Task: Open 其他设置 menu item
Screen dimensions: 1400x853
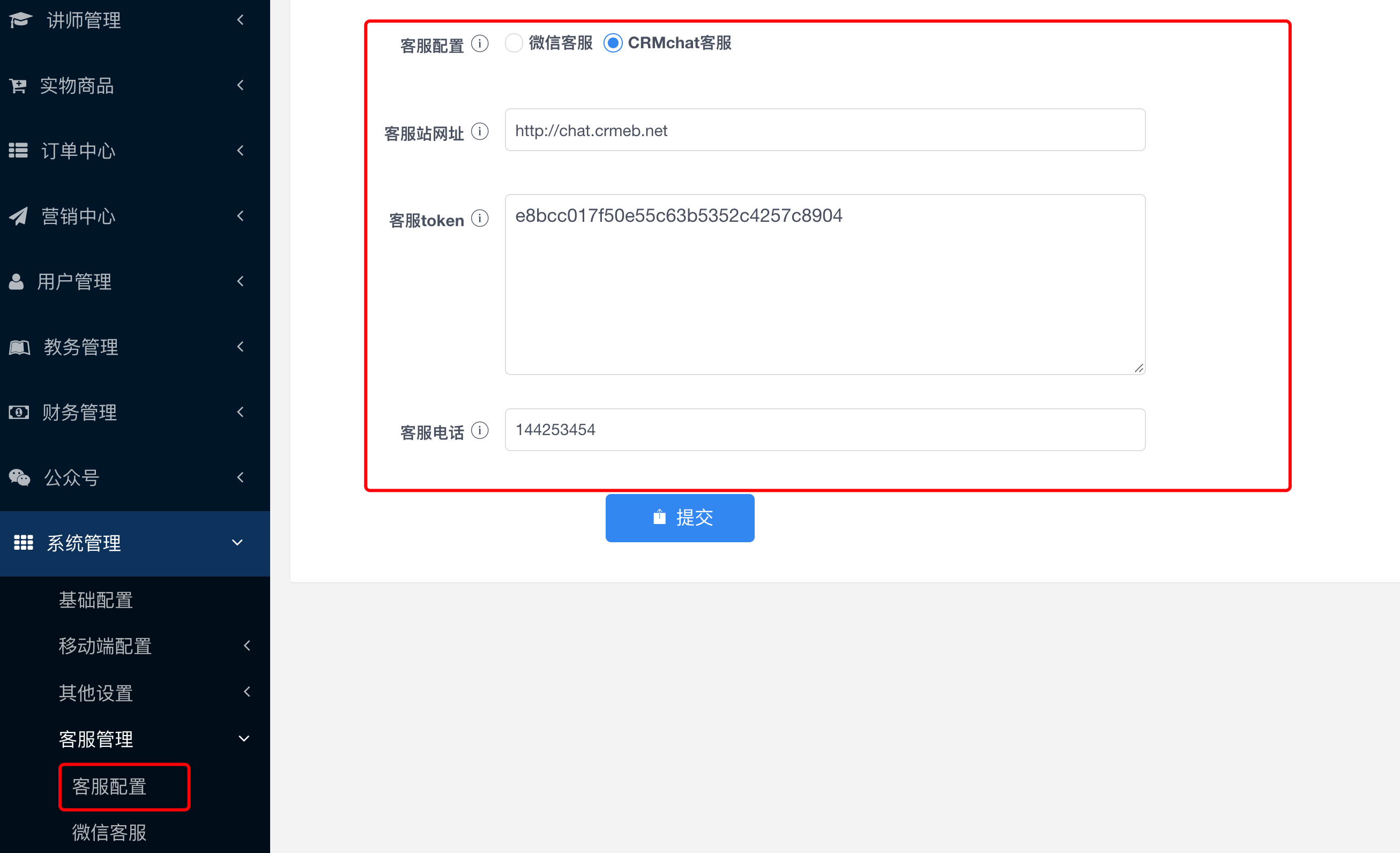Action: (96, 693)
